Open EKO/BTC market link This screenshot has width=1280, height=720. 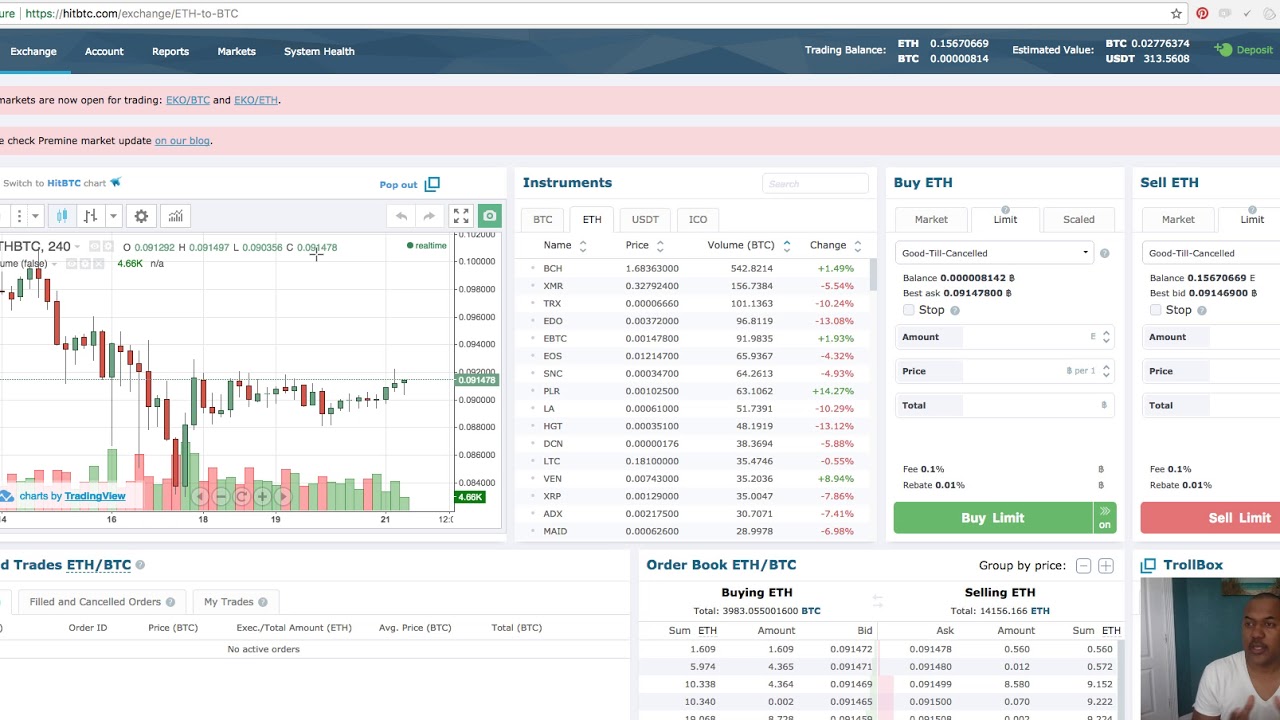(188, 100)
